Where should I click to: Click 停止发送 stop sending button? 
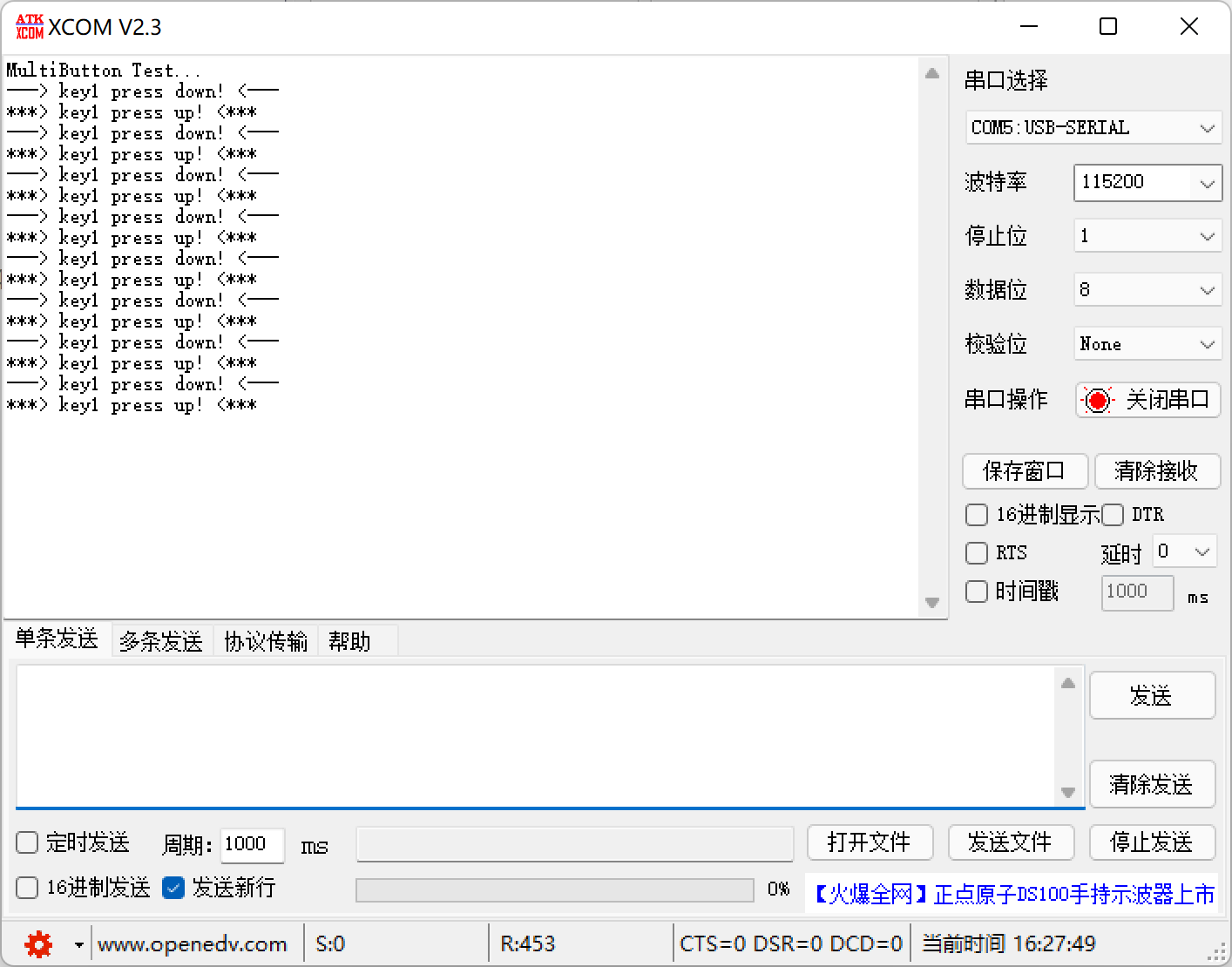pyautogui.click(x=1152, y=842)
